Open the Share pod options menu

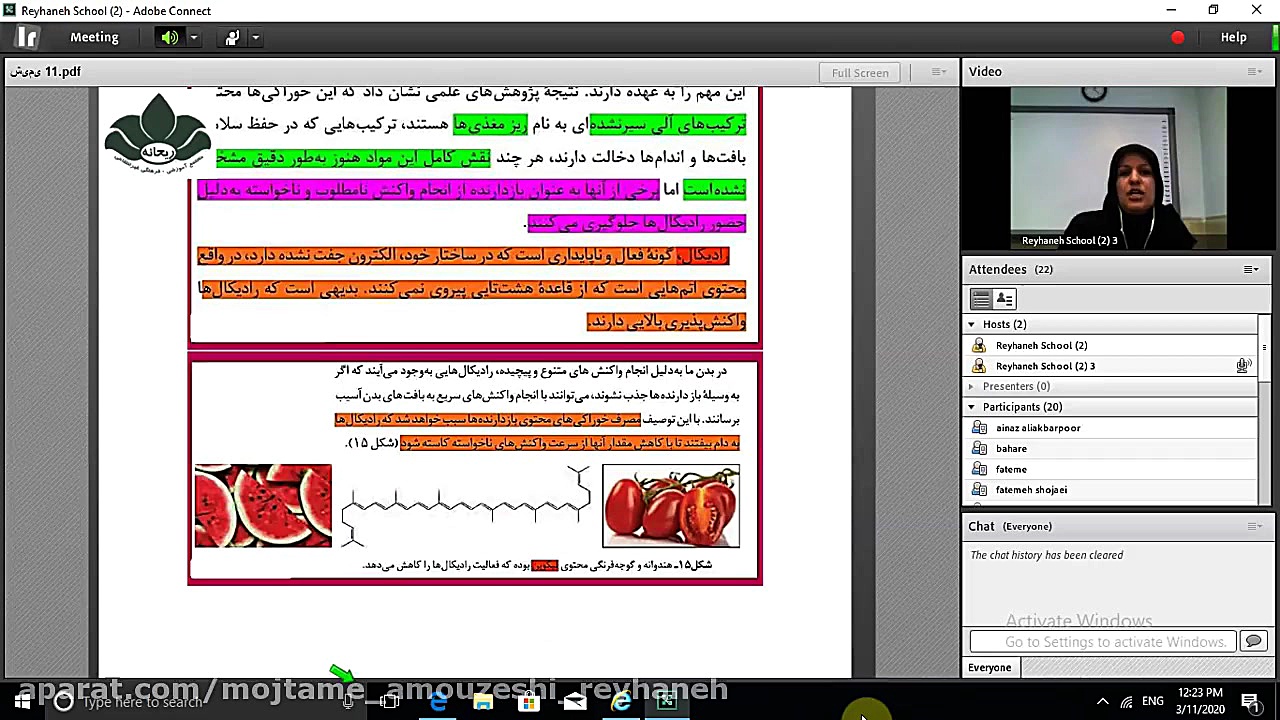coord(939,72)
